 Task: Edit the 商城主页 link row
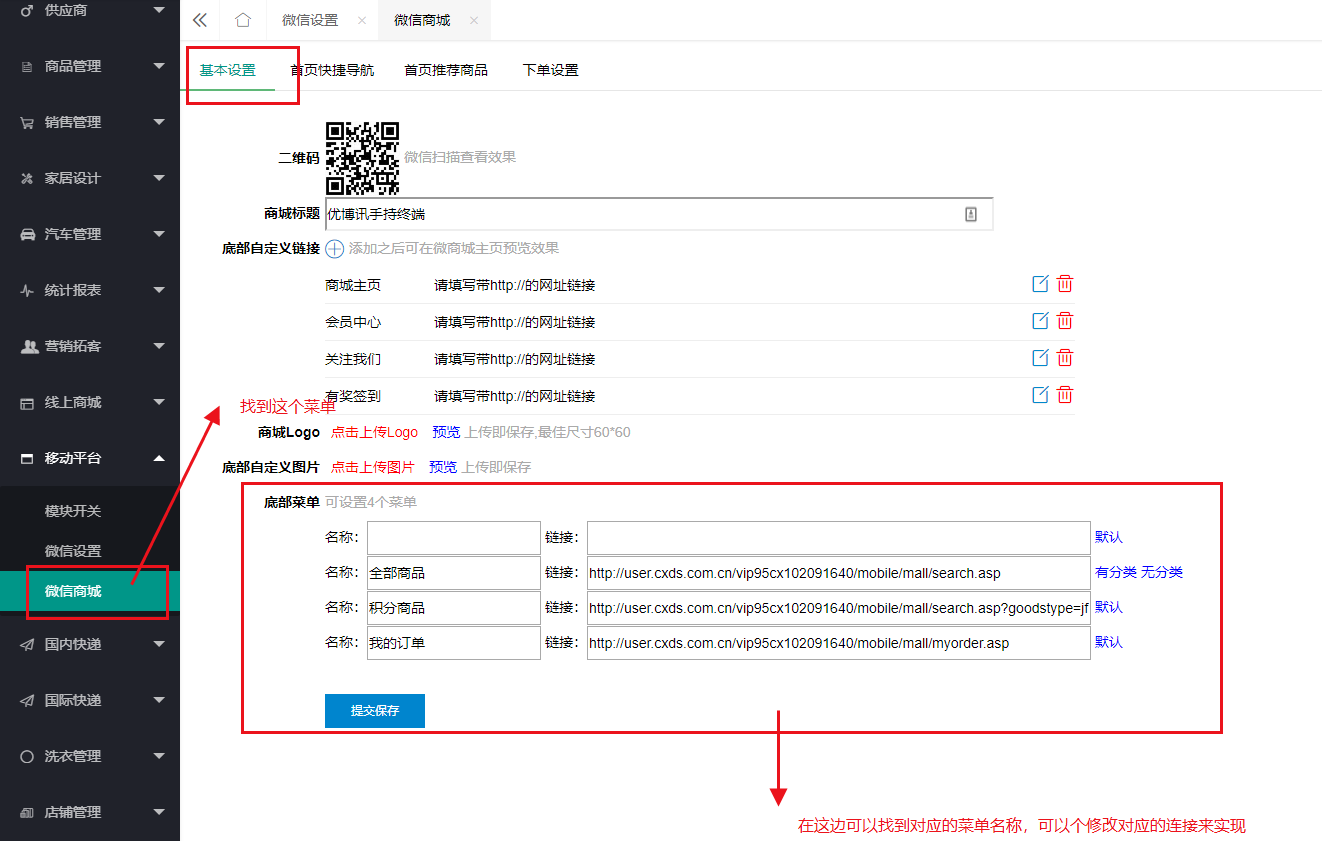(x=1040, y=284)
